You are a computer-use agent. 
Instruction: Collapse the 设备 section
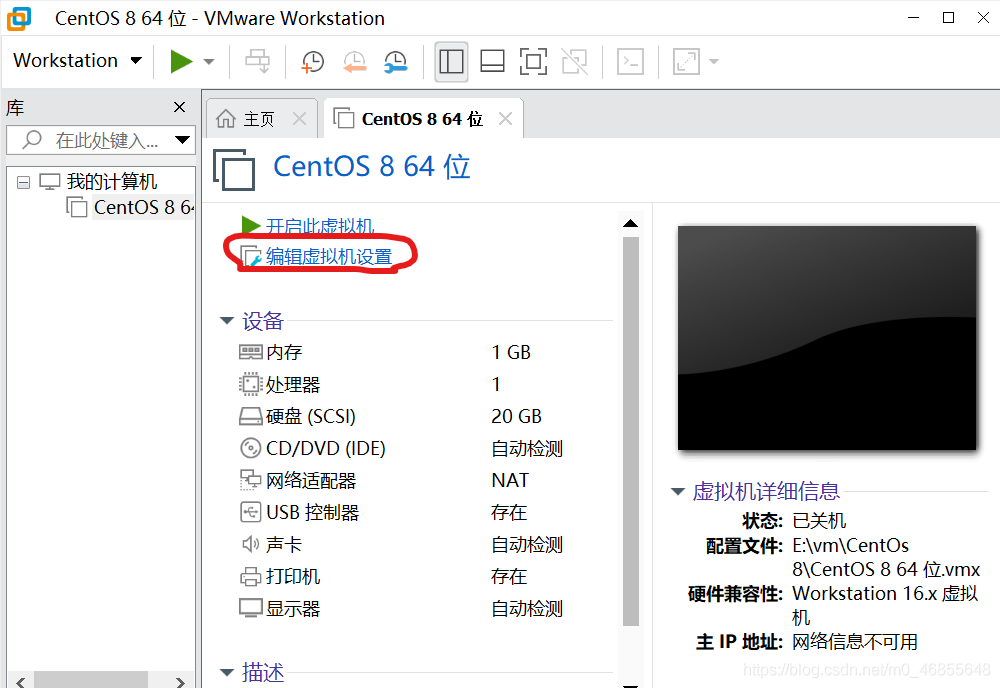click(226, 321)
